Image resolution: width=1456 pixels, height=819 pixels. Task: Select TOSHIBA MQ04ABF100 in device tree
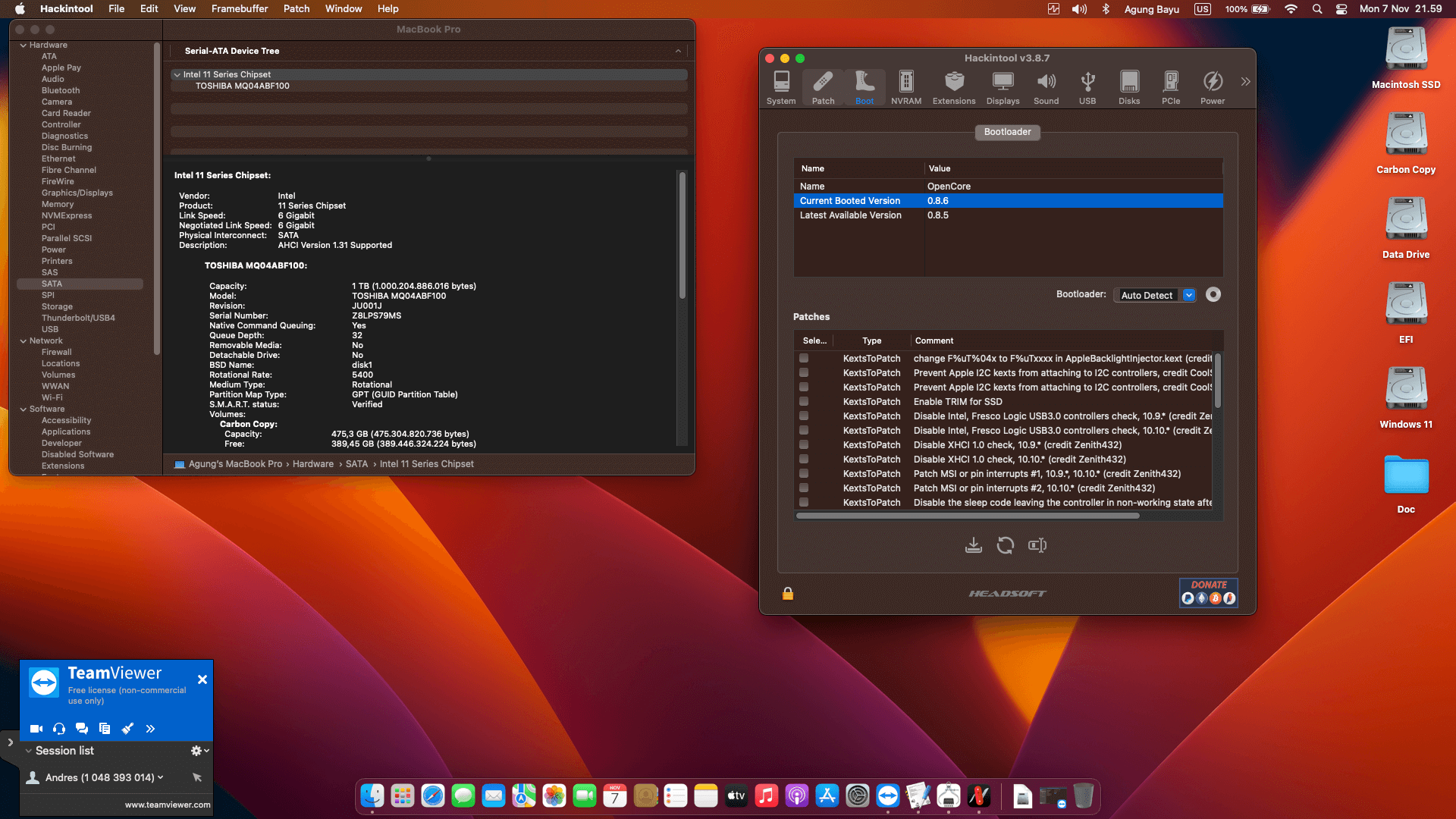(x=243, y=86)
